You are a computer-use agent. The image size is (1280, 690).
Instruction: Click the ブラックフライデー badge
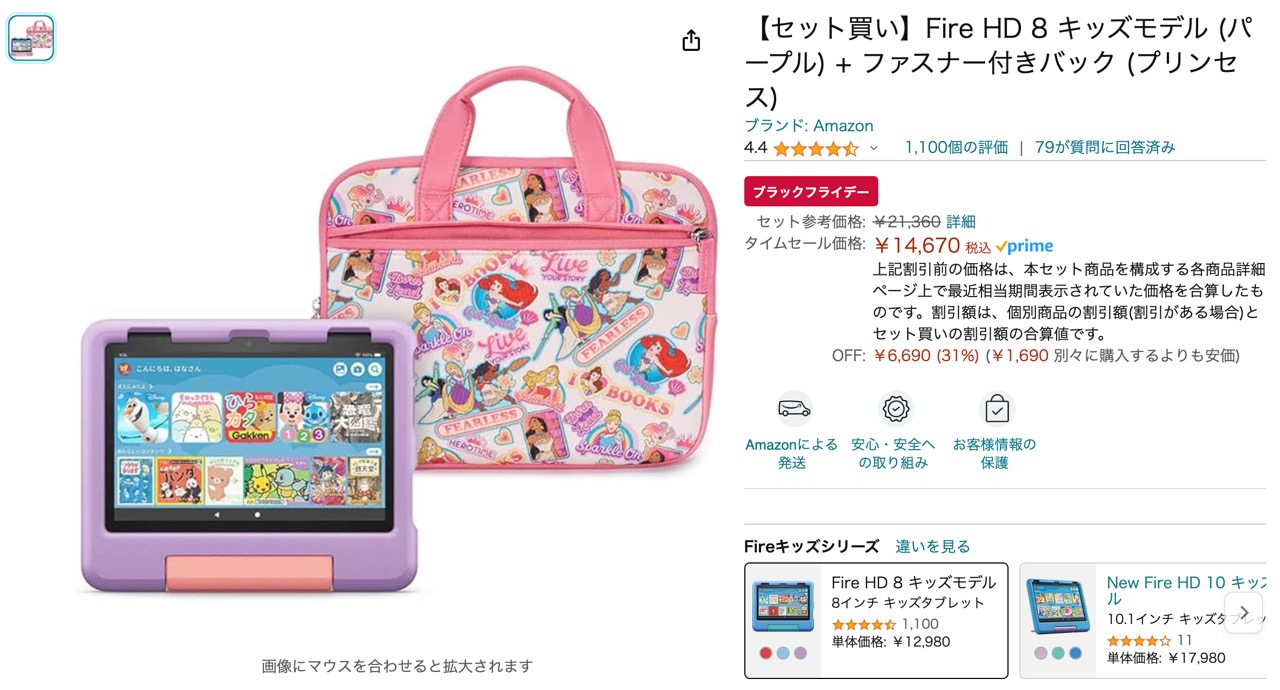(x=811, y=191)
